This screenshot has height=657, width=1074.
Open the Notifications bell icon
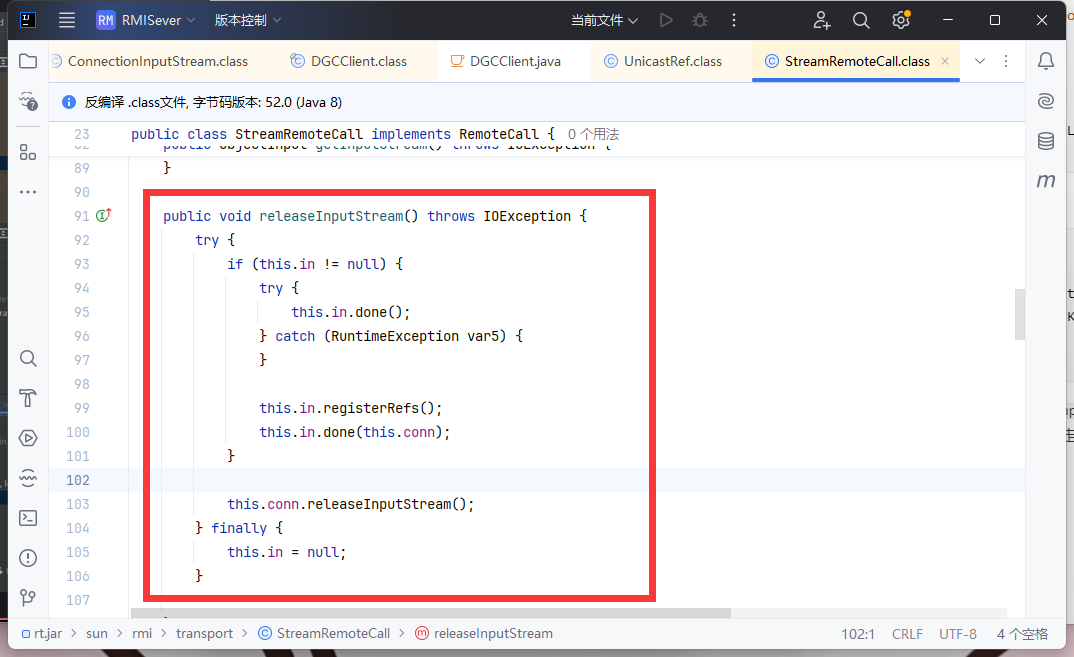click(x=1046, y=61)
